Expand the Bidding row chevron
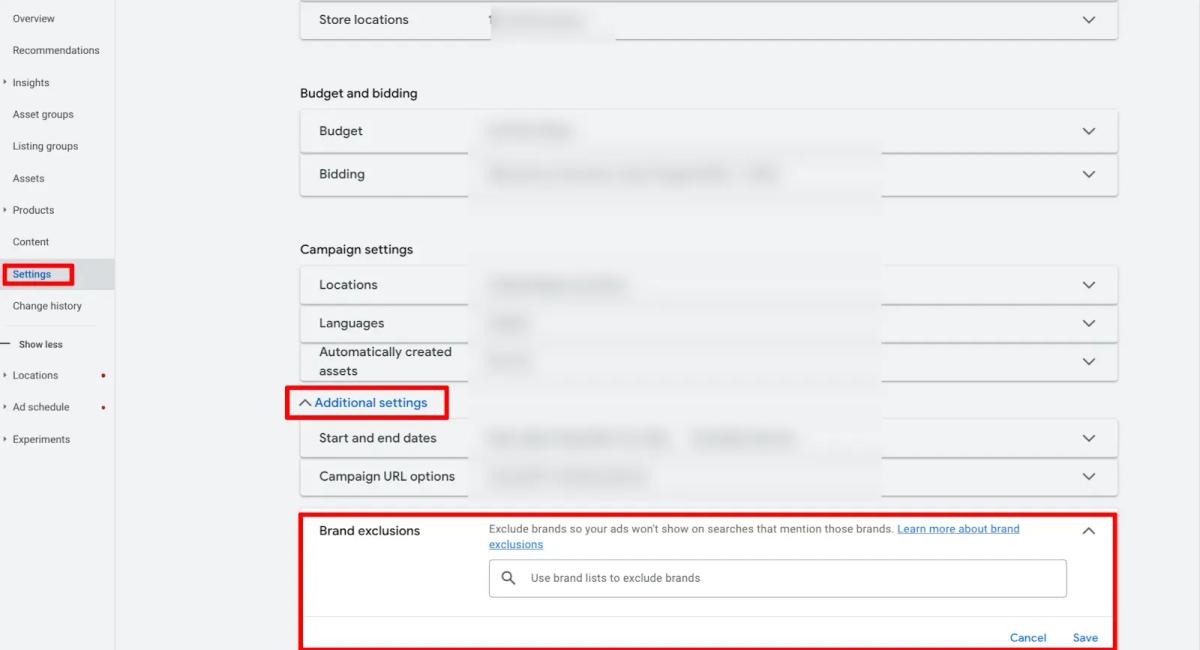 tap(1089, 174)
